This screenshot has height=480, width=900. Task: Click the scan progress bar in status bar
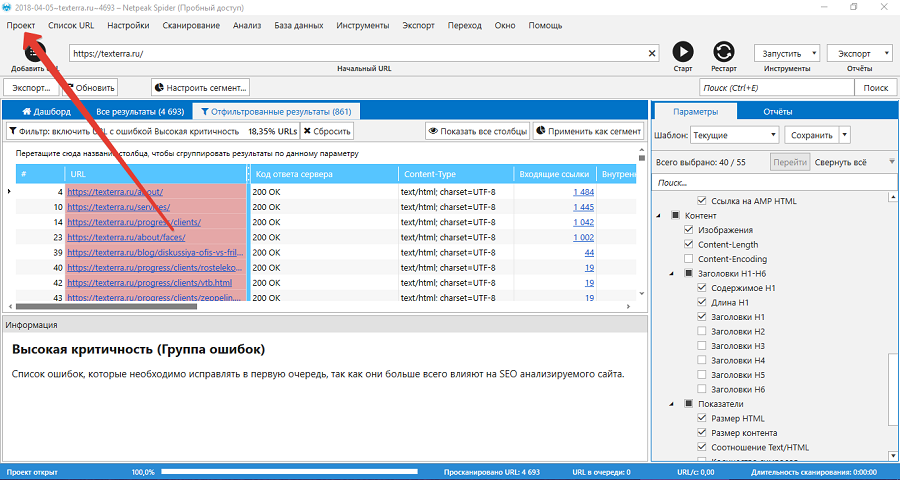point(289,472)
